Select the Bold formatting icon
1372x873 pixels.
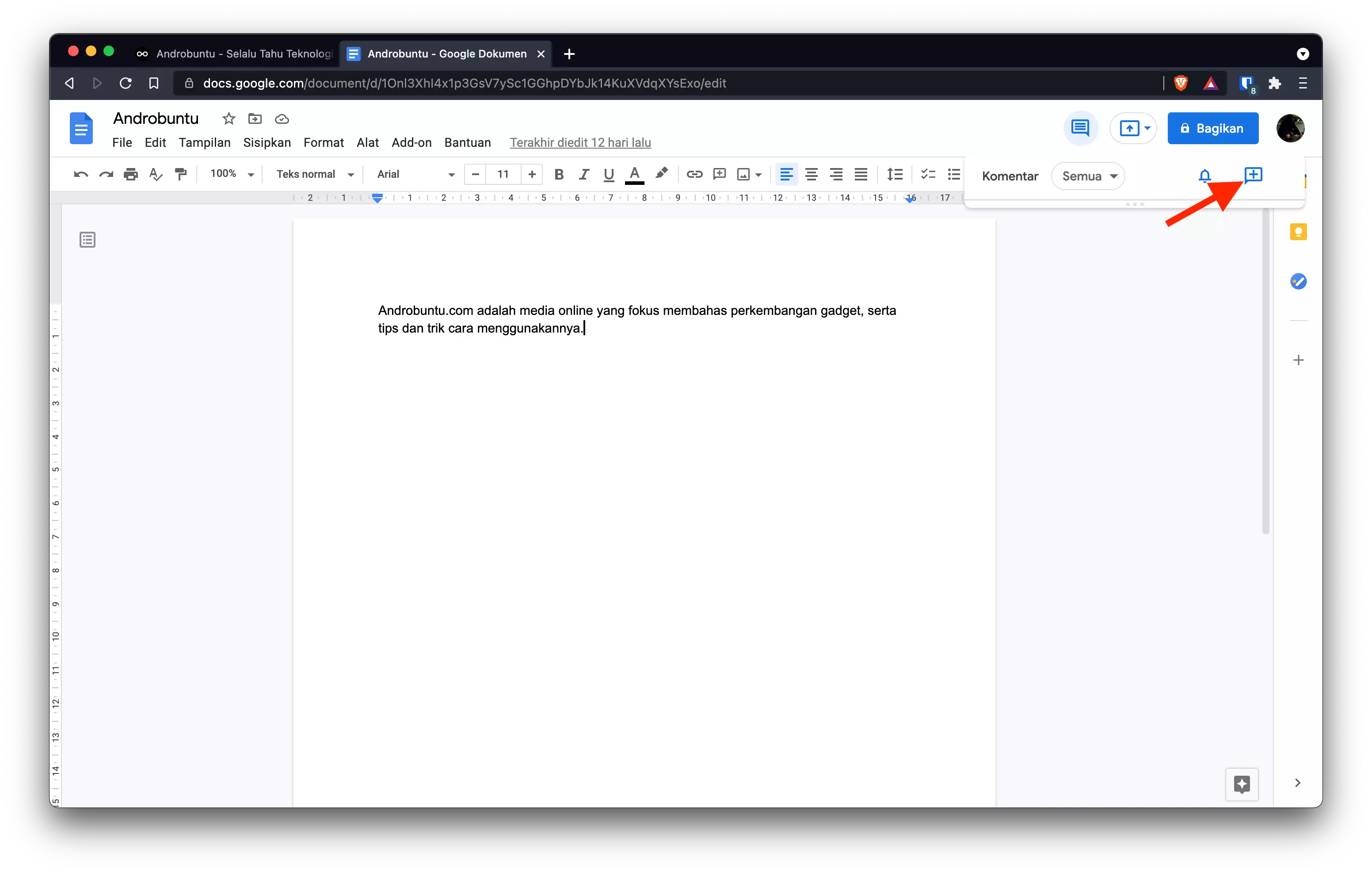(559, 175)
